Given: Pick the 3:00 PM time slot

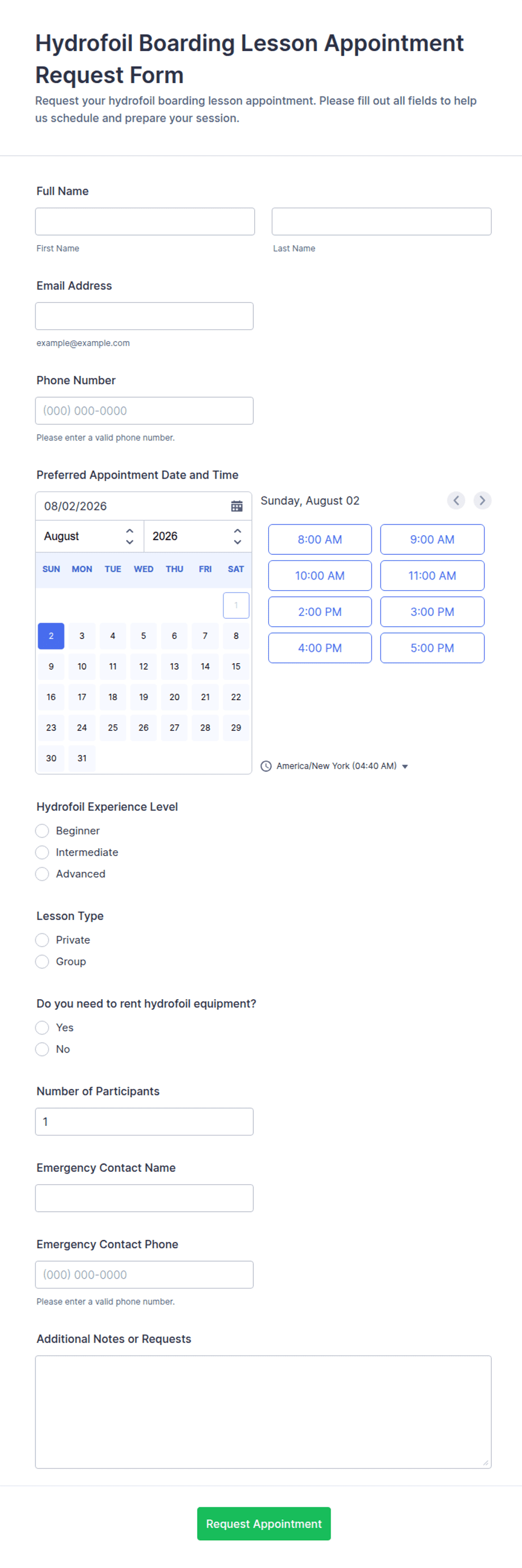Looking at the screenshot, I should (x=432, y=611).
